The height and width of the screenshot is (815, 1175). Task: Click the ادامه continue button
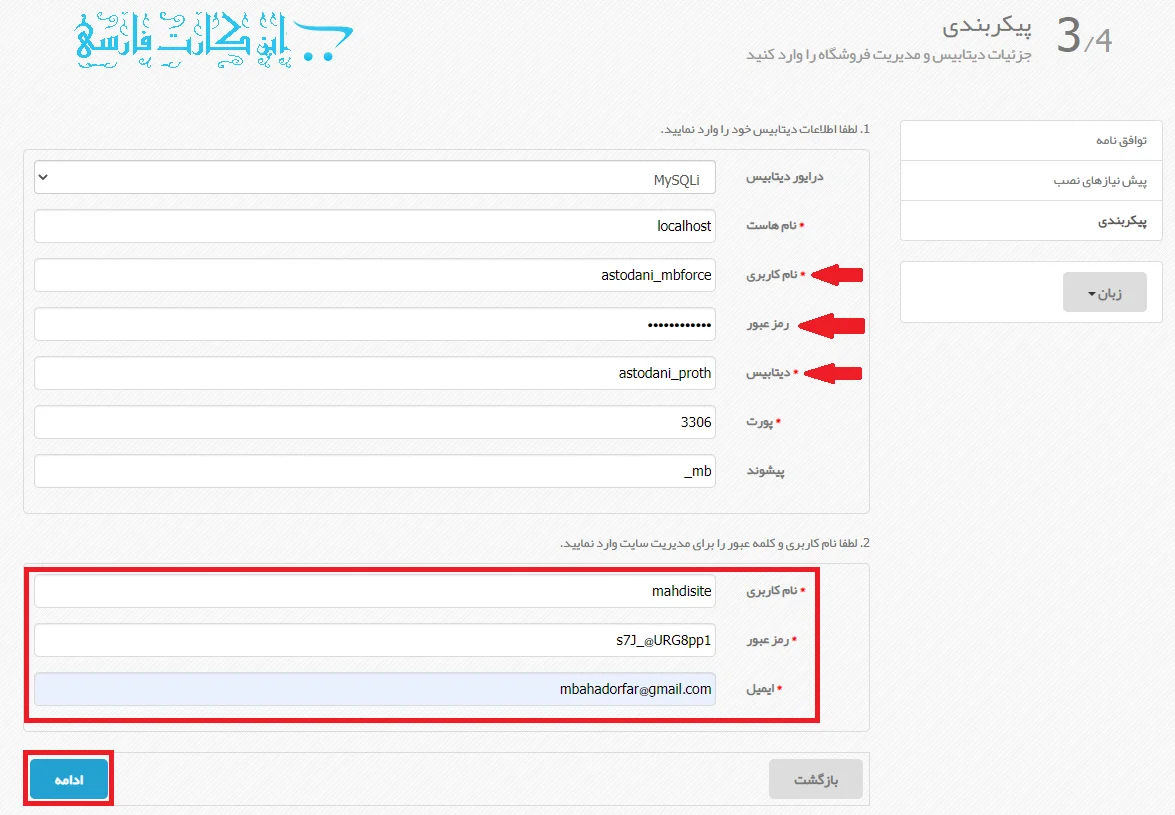coord(67,778)
